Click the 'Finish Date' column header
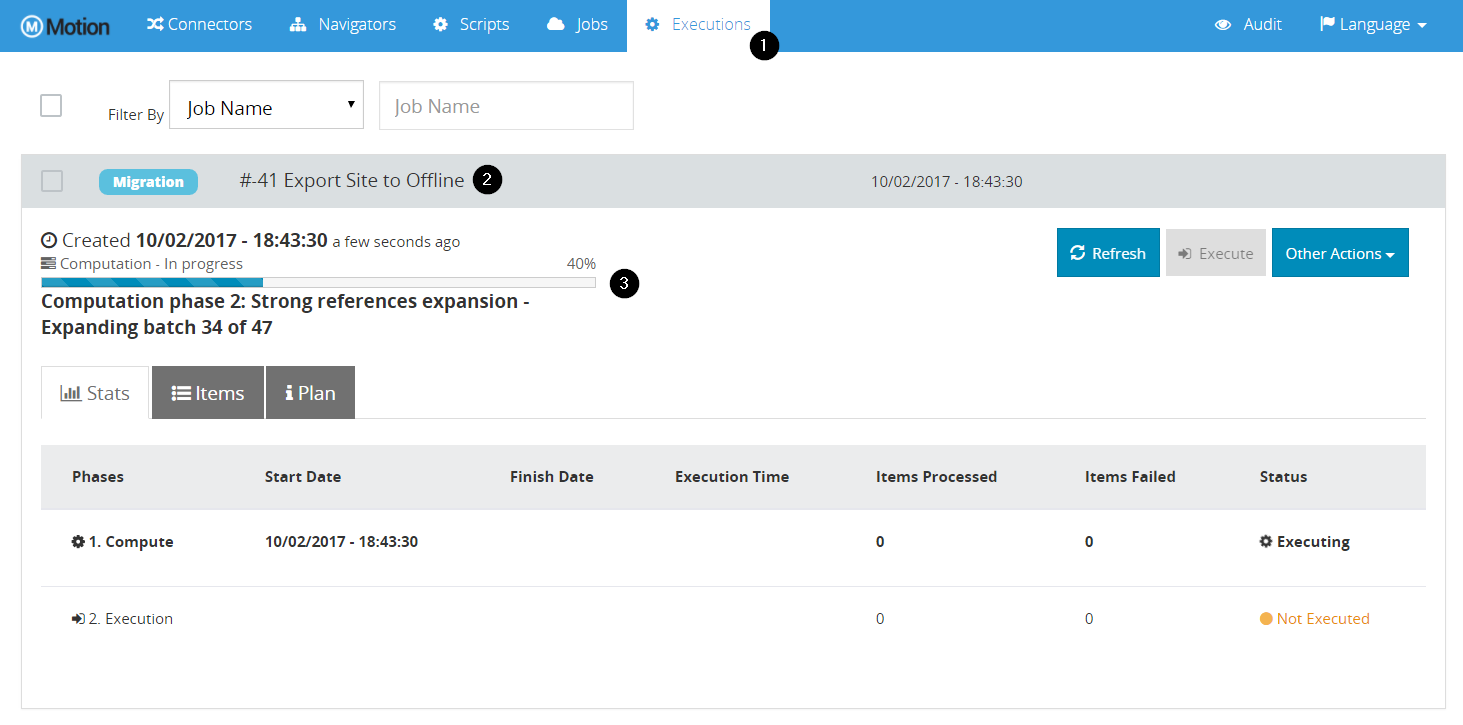This screenshot has height=725, width=1463. pos(552,477)
